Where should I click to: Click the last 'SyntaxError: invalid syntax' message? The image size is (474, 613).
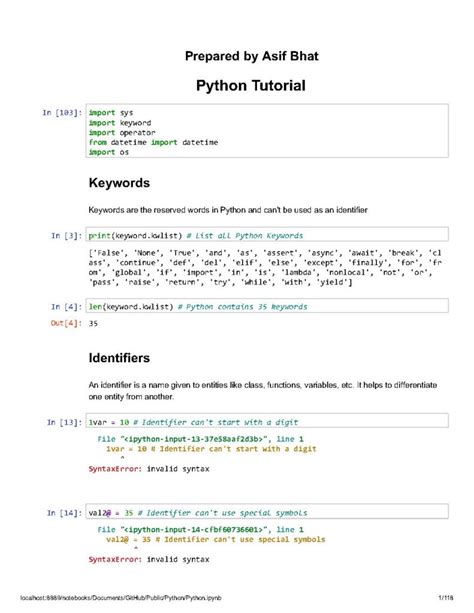pyautogui.click(x=149, y=559)
